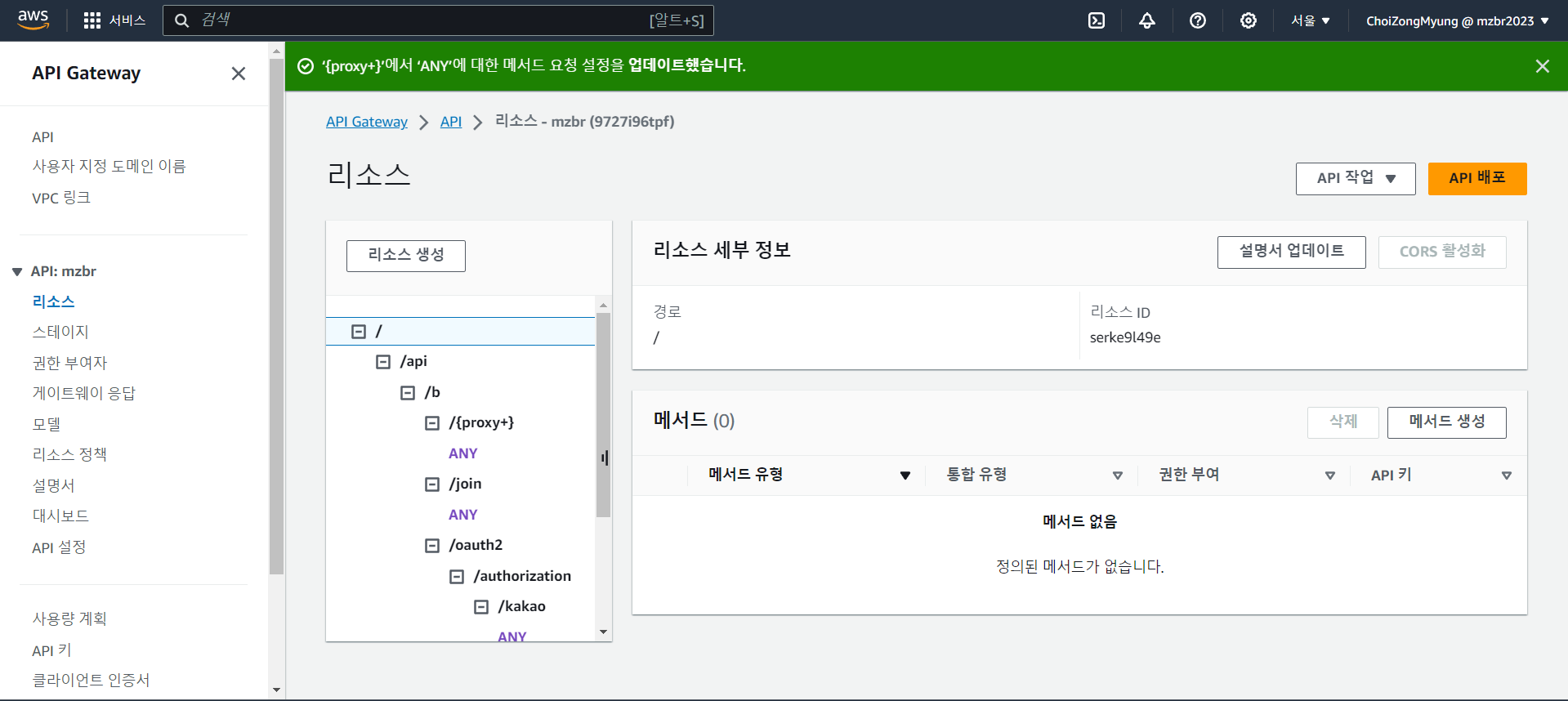This screenshot has width=1568, height=701.
Task: Open the CloudShell terminal icon
Action: 1097,20
